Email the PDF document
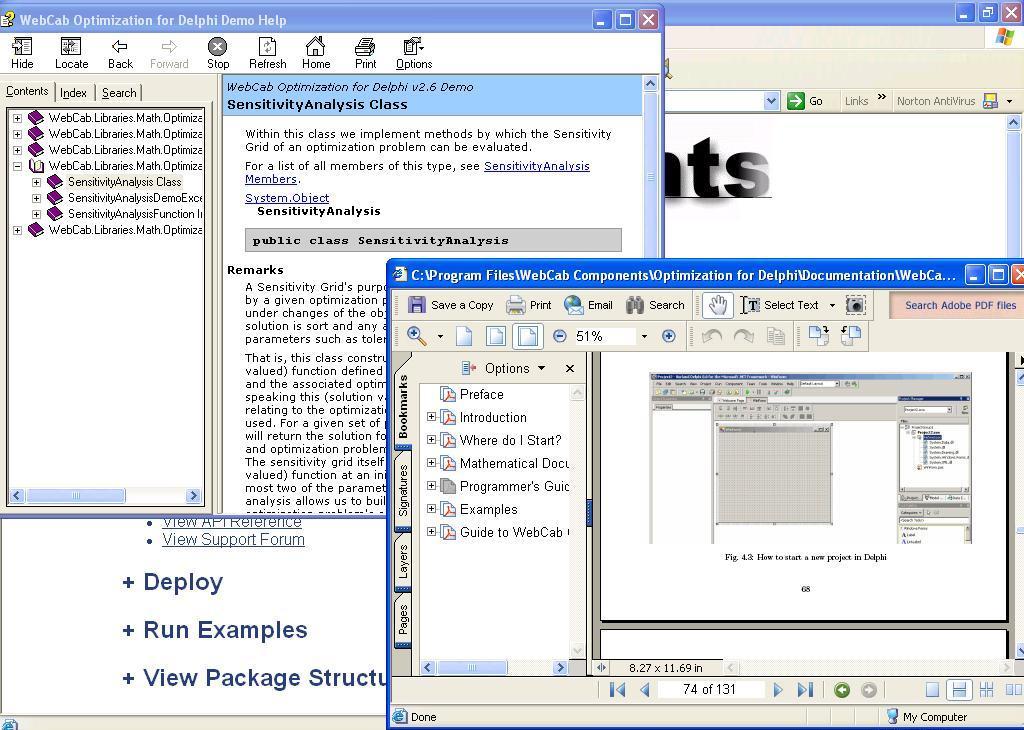 [x=588, y=305]
